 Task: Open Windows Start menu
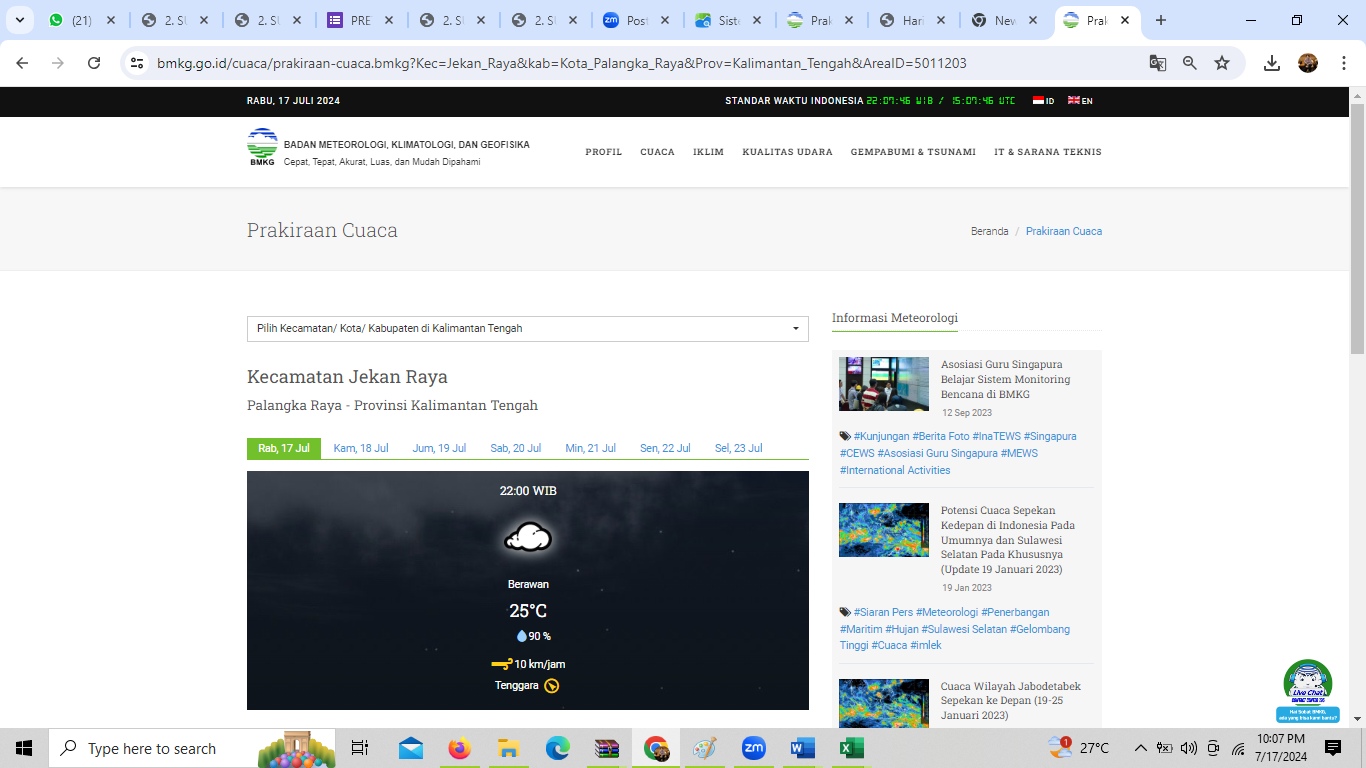point(24,748)
